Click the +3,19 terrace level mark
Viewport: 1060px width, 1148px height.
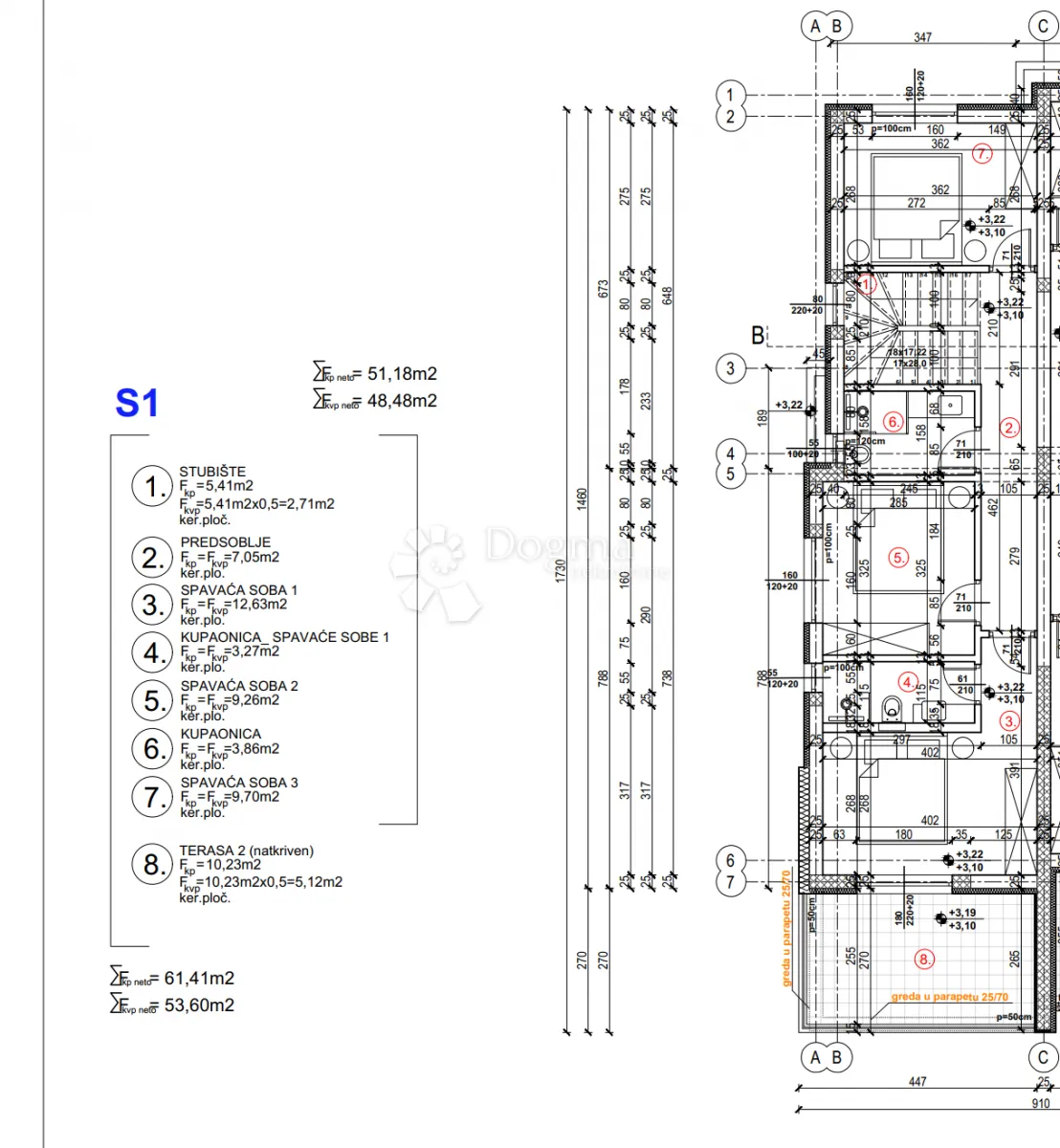click(962, 913)
